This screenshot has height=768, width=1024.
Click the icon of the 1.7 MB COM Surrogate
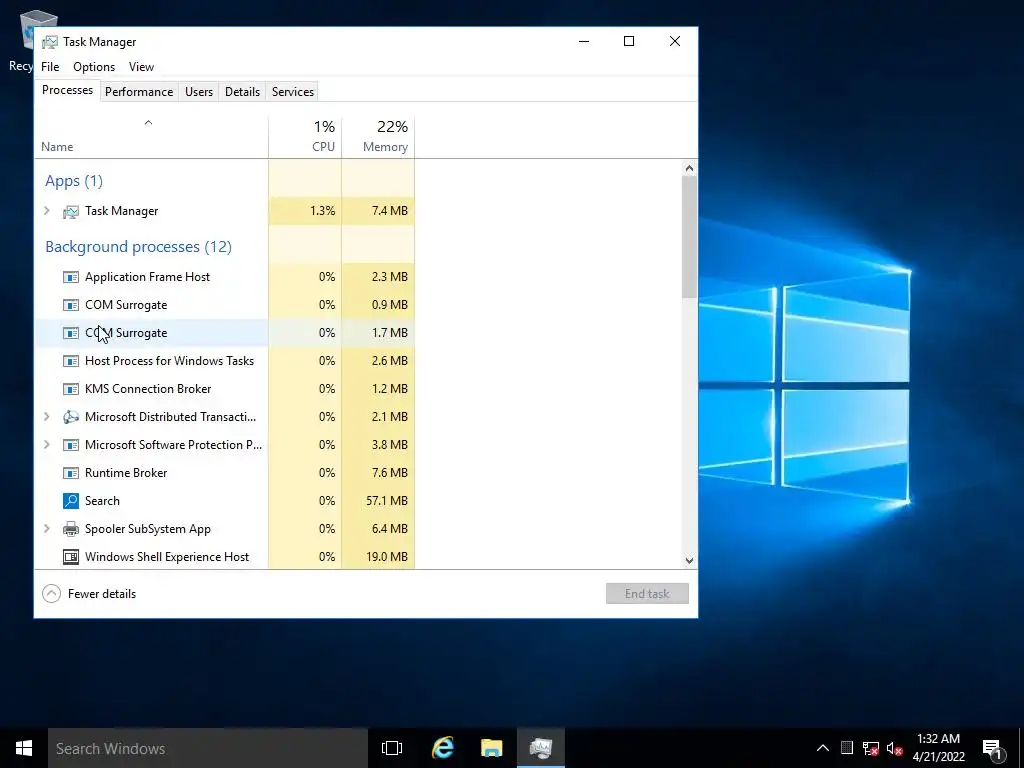[x=71, y=333]
